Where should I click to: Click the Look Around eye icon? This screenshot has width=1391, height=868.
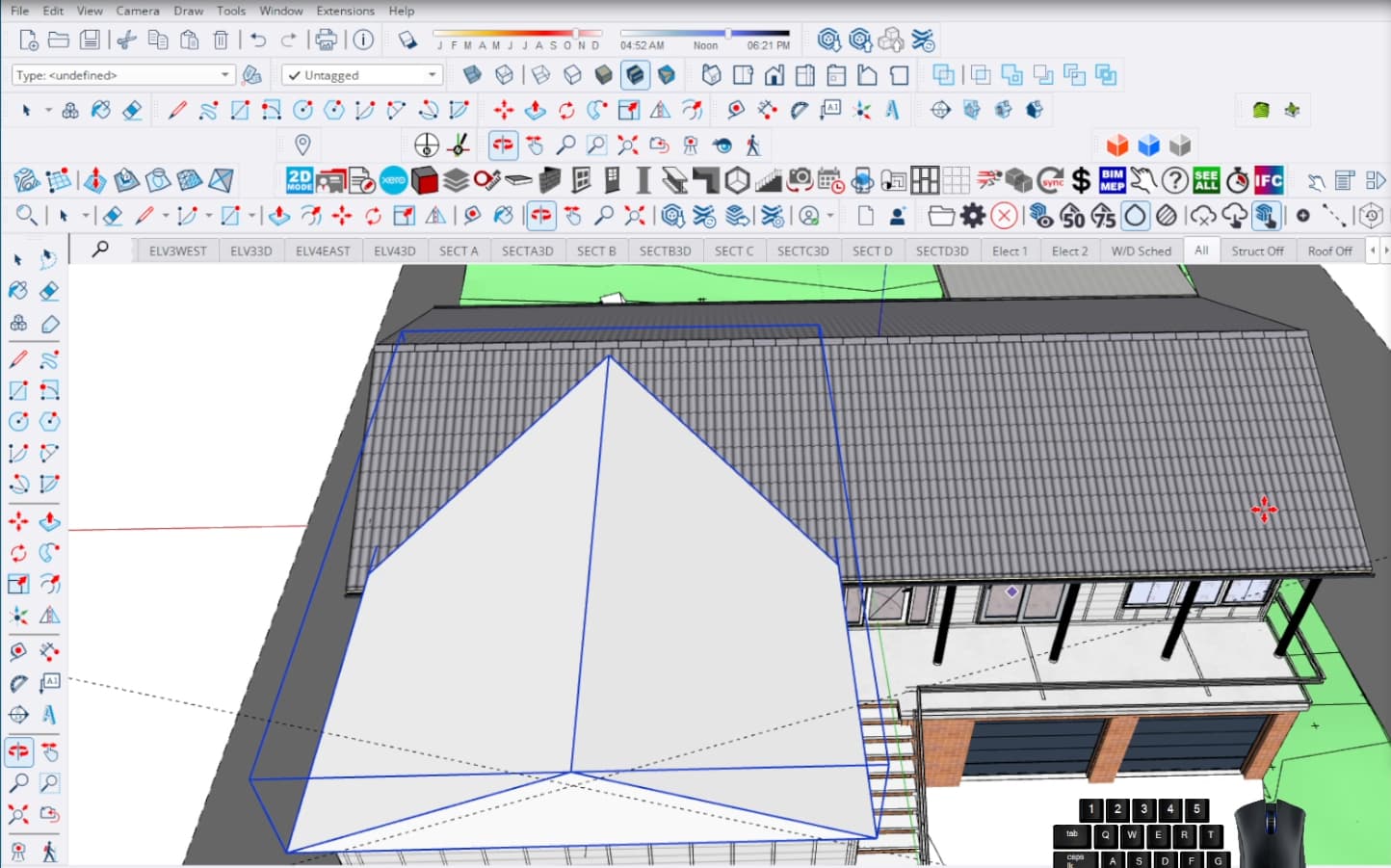click(722, 145)
